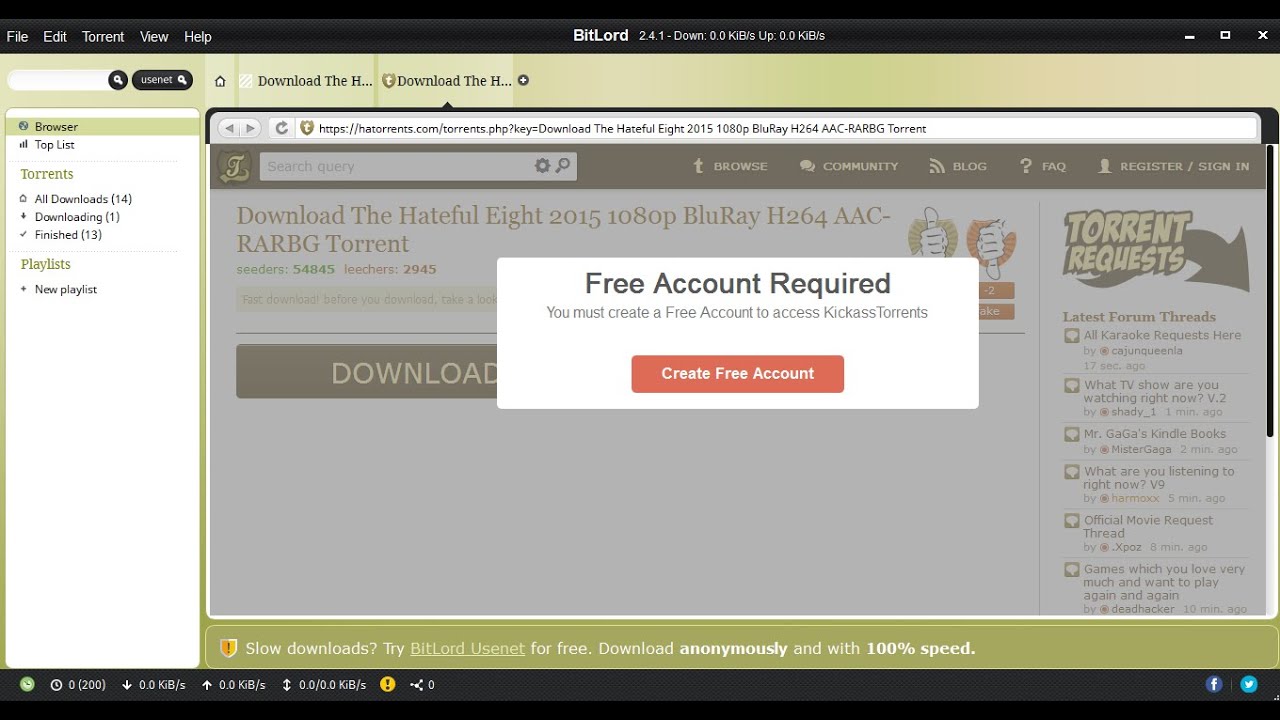The width and height of the screenshot is (1280, 720).
Task: Go to home tab icon
Action: 220,81
